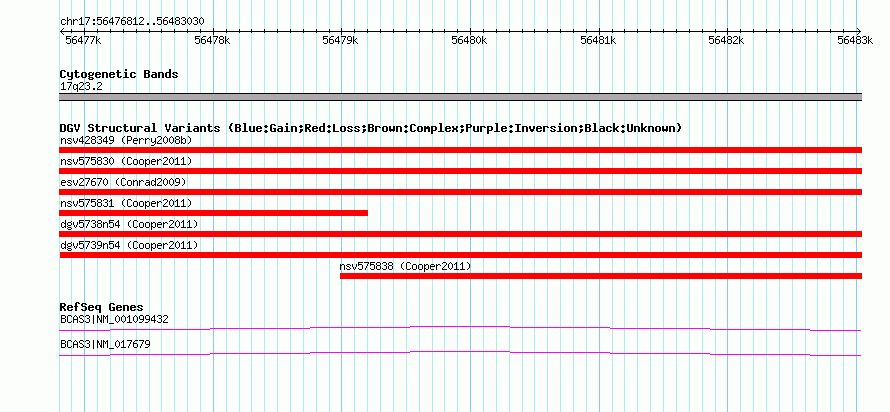
Task: Click the esv27670 (Conrad2009) label
Action: 123,182
